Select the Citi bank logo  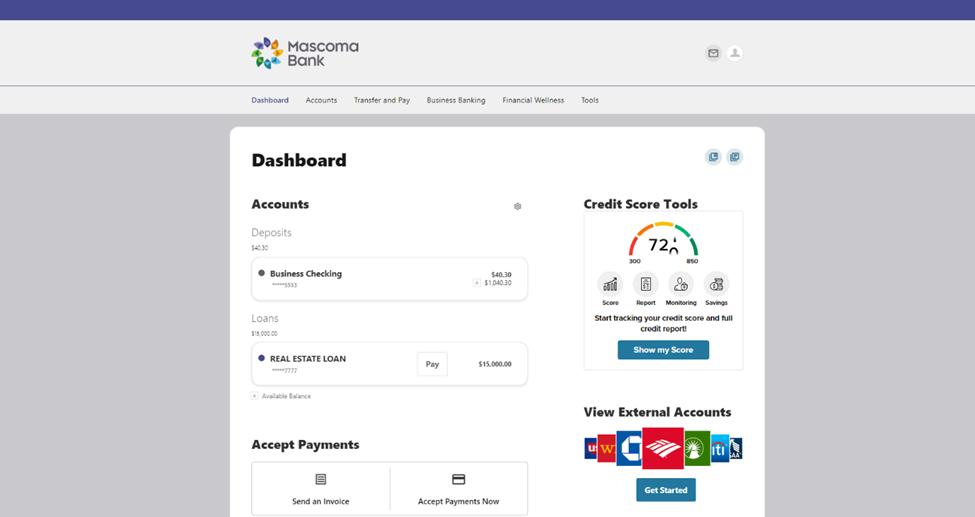719,449
